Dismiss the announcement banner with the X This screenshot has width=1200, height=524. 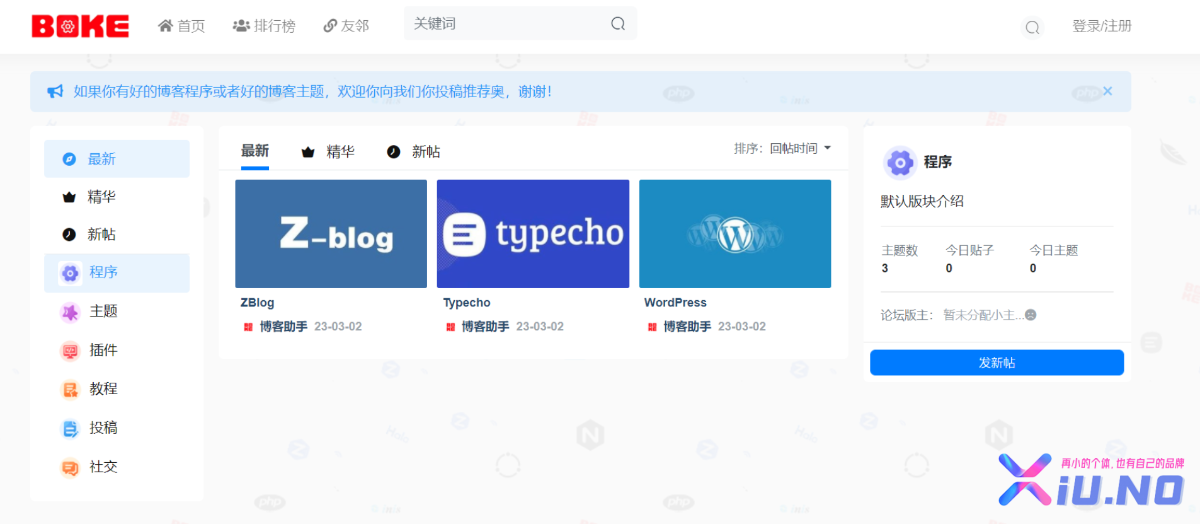pyautogui.click(x=1107, y=91)
